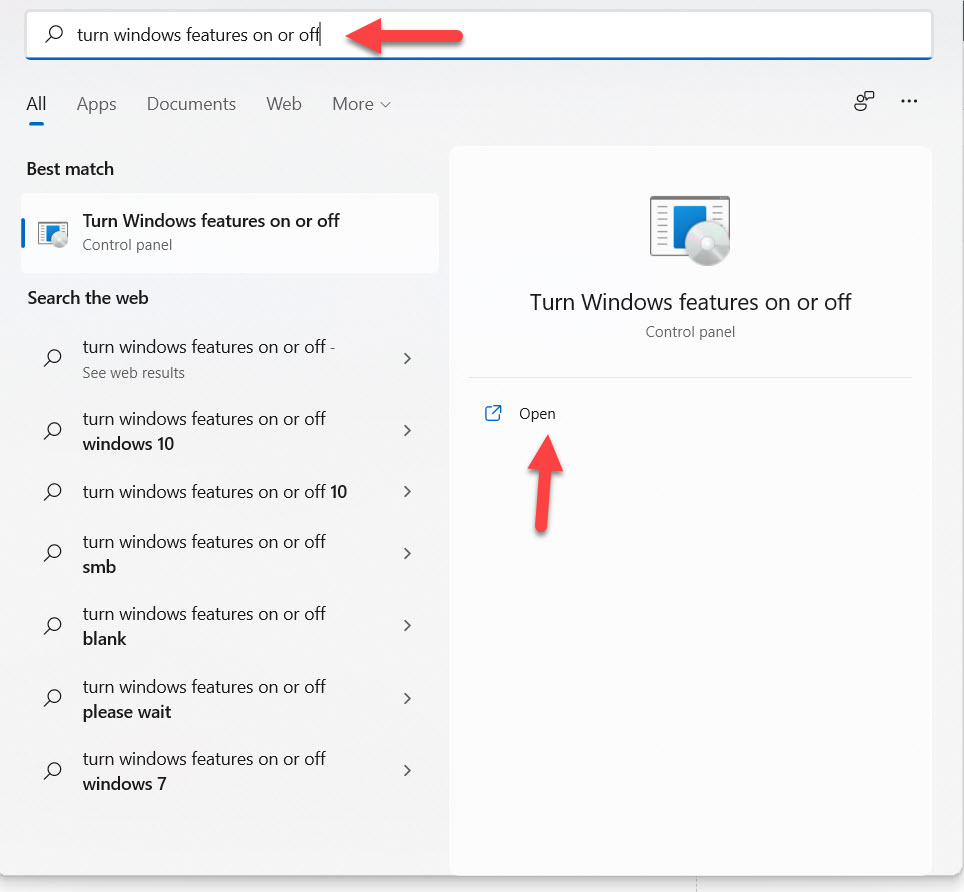Image resolution: width=964 pixels, height=892 pixels.
Task: Open the three-dot more options menu
Action: pos(908,101)
